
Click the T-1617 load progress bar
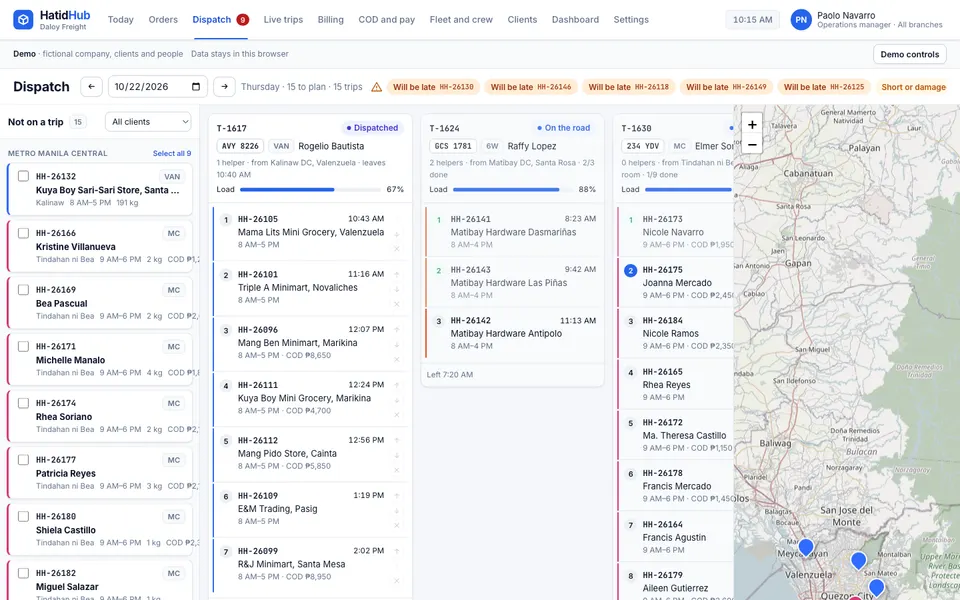tap(310, 190)
